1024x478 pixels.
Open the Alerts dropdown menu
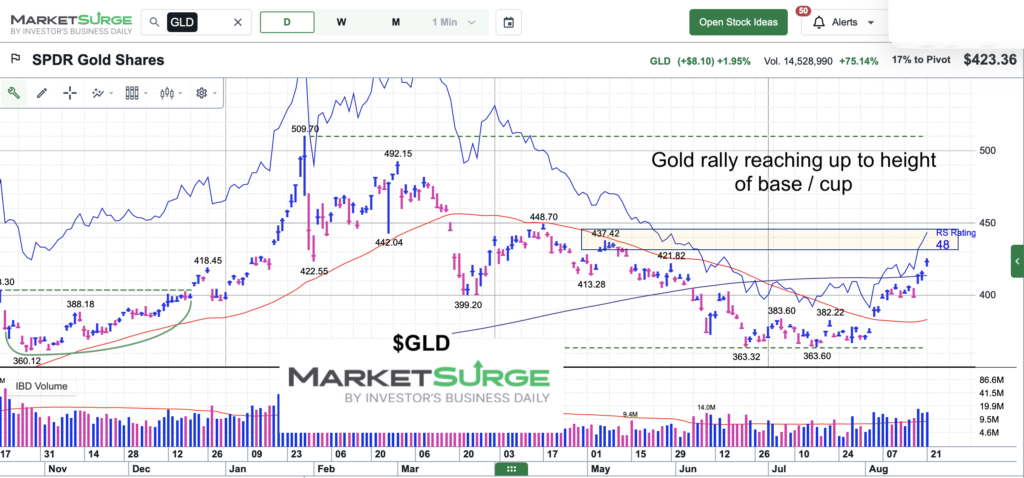(x=844, y=22)
